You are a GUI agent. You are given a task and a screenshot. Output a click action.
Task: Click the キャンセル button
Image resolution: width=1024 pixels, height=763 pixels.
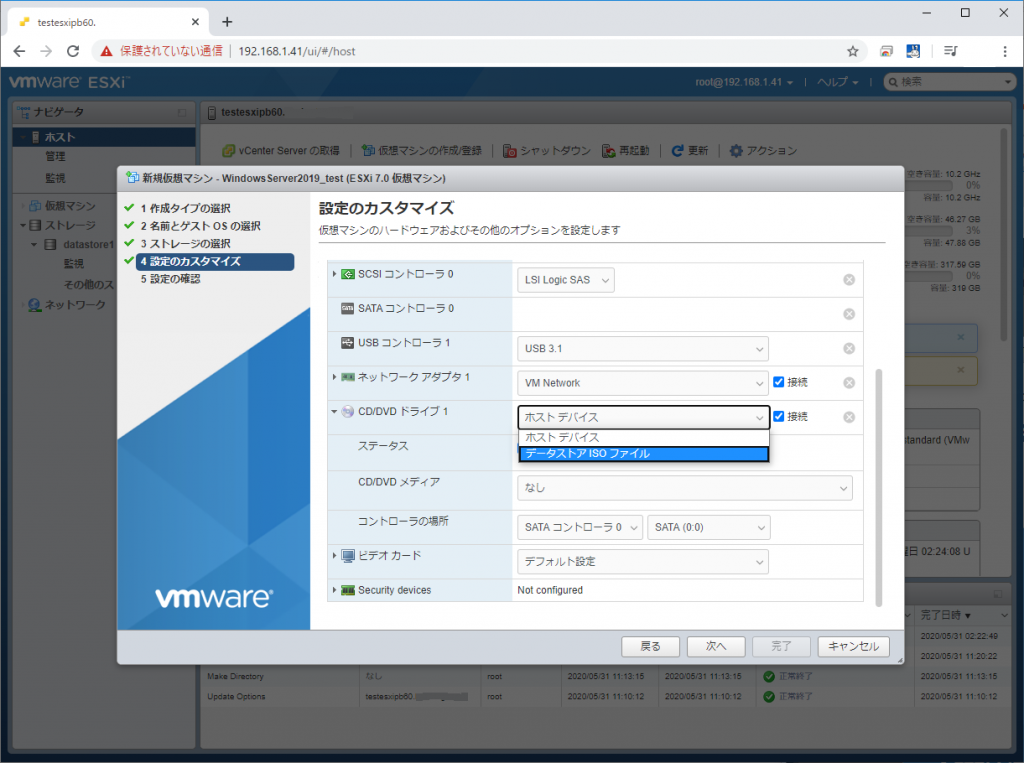click(x=853, y=647)
